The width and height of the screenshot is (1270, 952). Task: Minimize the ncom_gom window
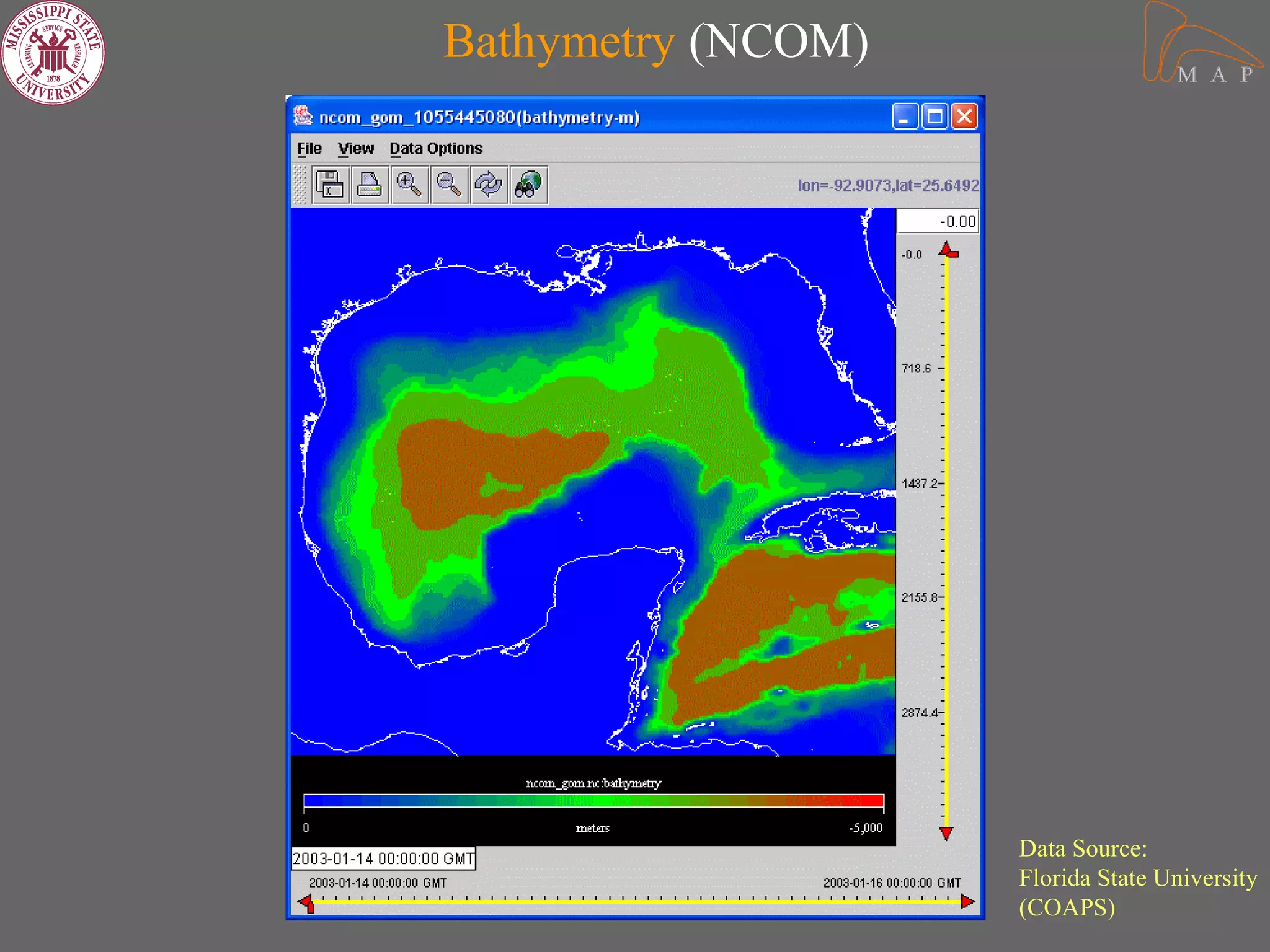coord(905,116)
